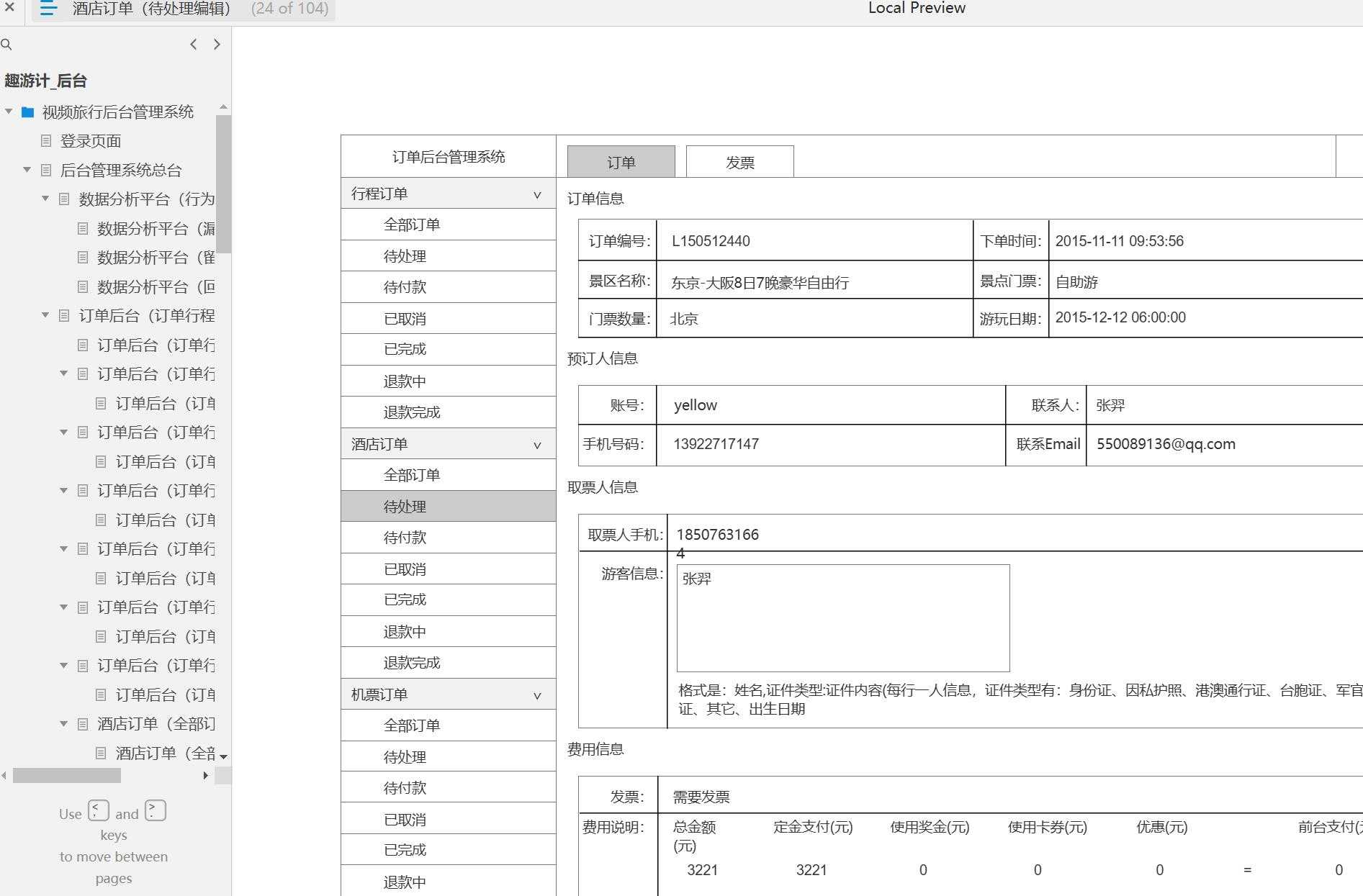The image size is (1363, 896).
Task: Collapse the 酒店订单 section chevron
Action: click(536, 444)
